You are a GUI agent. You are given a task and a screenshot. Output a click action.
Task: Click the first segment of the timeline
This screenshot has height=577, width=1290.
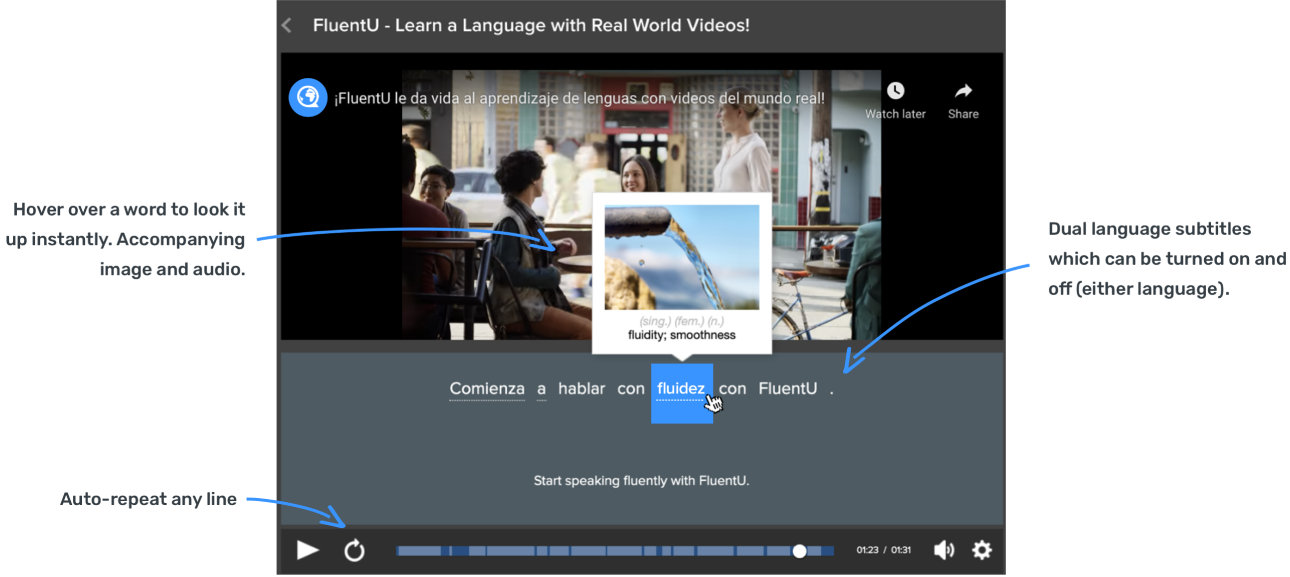422,551
